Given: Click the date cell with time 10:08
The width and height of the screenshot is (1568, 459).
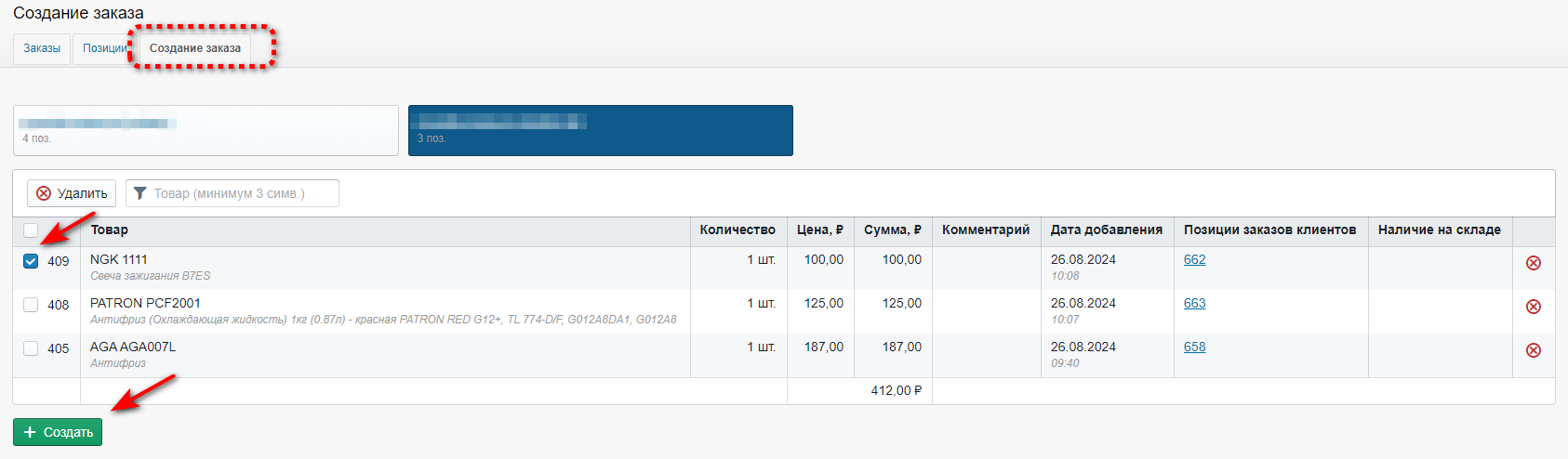Looking at the screenshot, I should [x=1107, y=268].
